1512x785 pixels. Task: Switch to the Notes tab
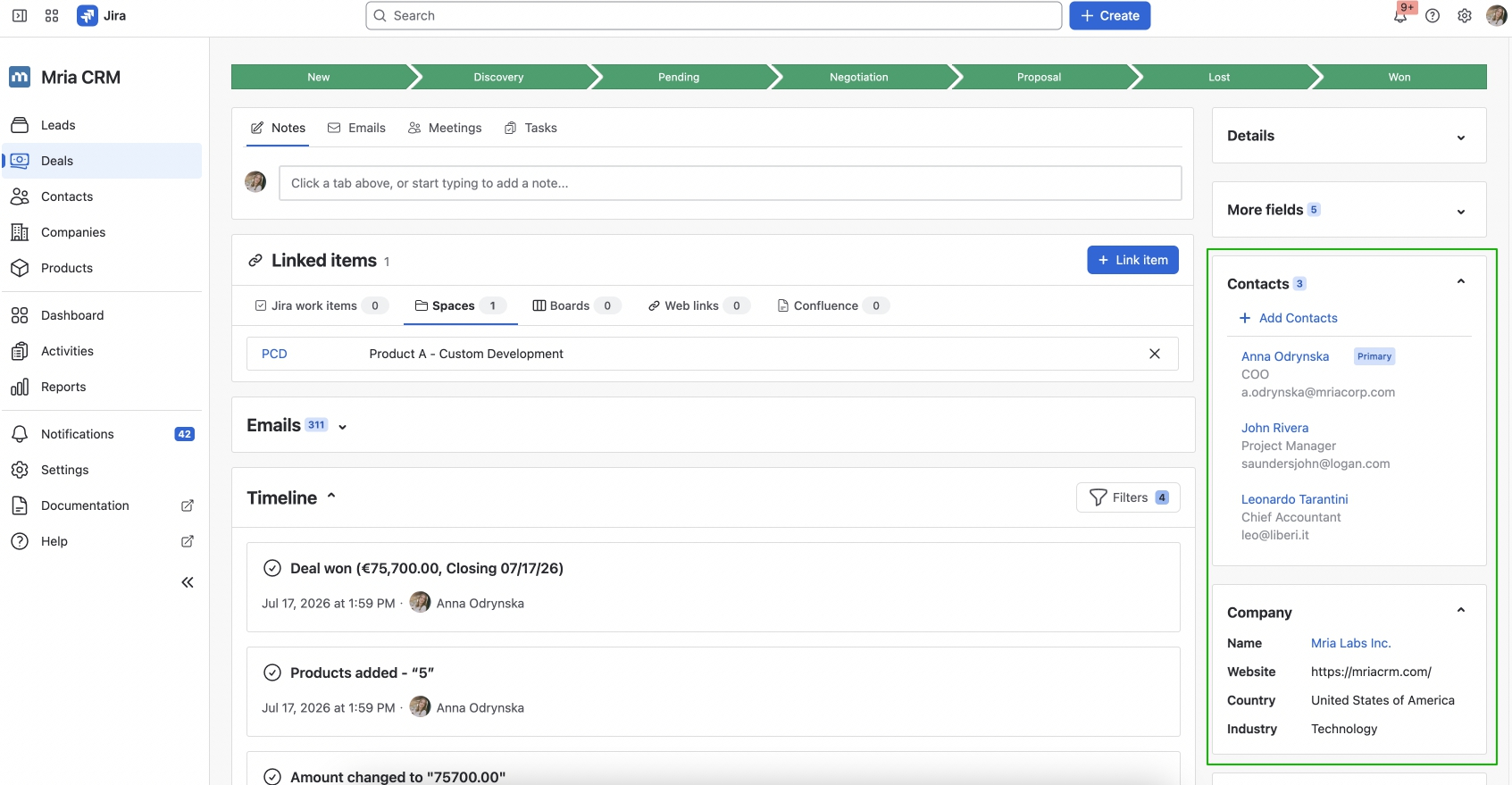point(278,128)
